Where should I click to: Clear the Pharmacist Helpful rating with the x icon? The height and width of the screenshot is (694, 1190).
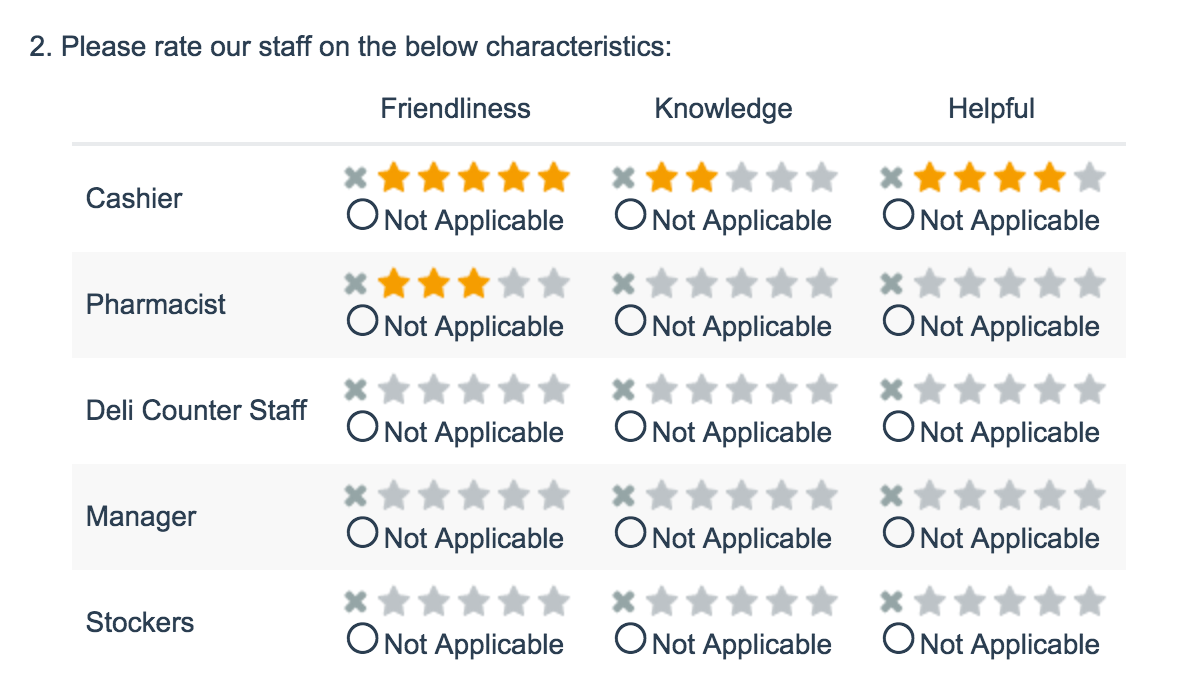(x=891, y=285)
